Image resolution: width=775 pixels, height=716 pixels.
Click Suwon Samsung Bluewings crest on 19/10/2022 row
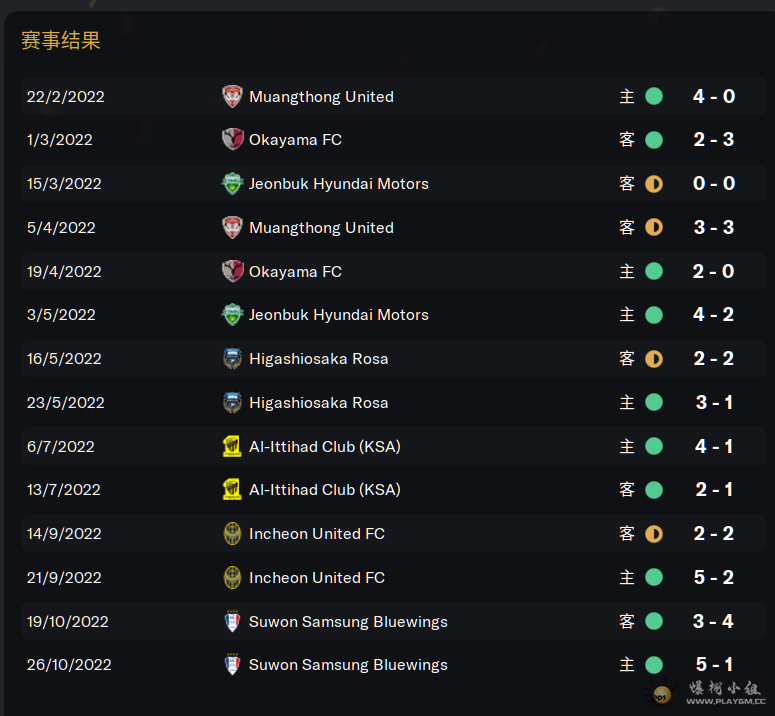232,621
